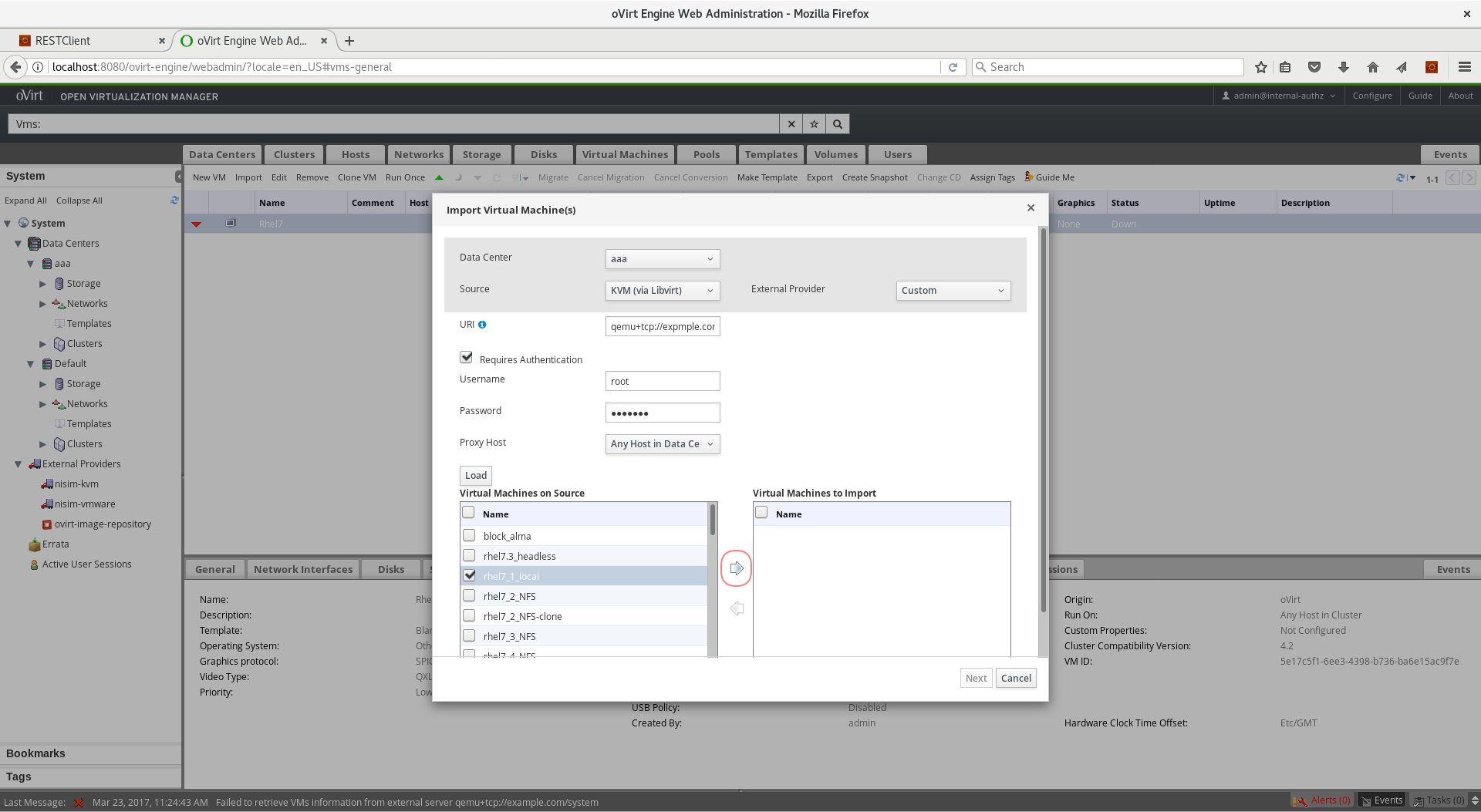Click the right arrow to add selected VM
This screenshot has height=812, width=1481.
tap(737, 568)
